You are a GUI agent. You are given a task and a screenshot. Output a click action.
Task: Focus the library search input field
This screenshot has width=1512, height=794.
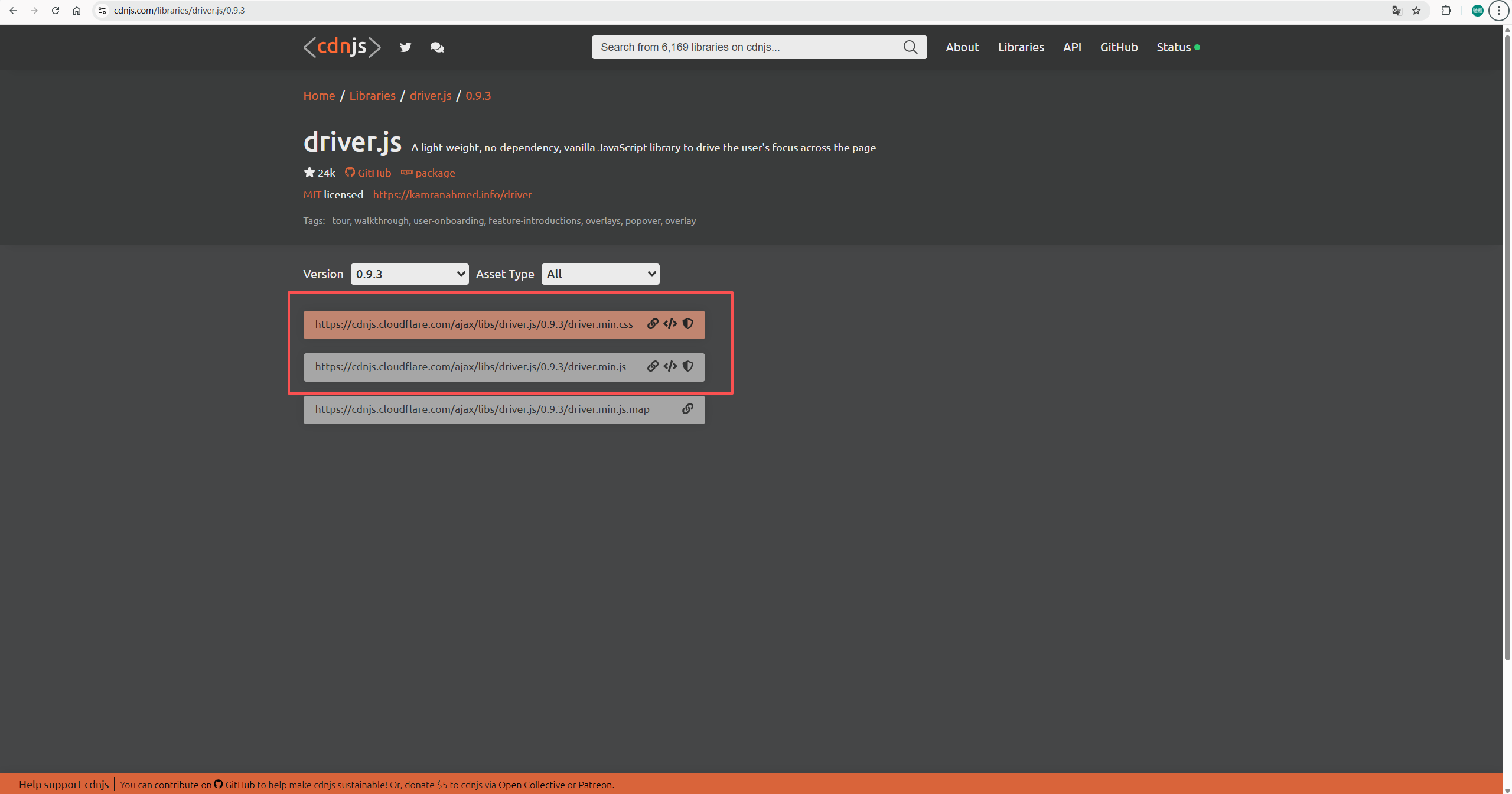pos(747,47)
